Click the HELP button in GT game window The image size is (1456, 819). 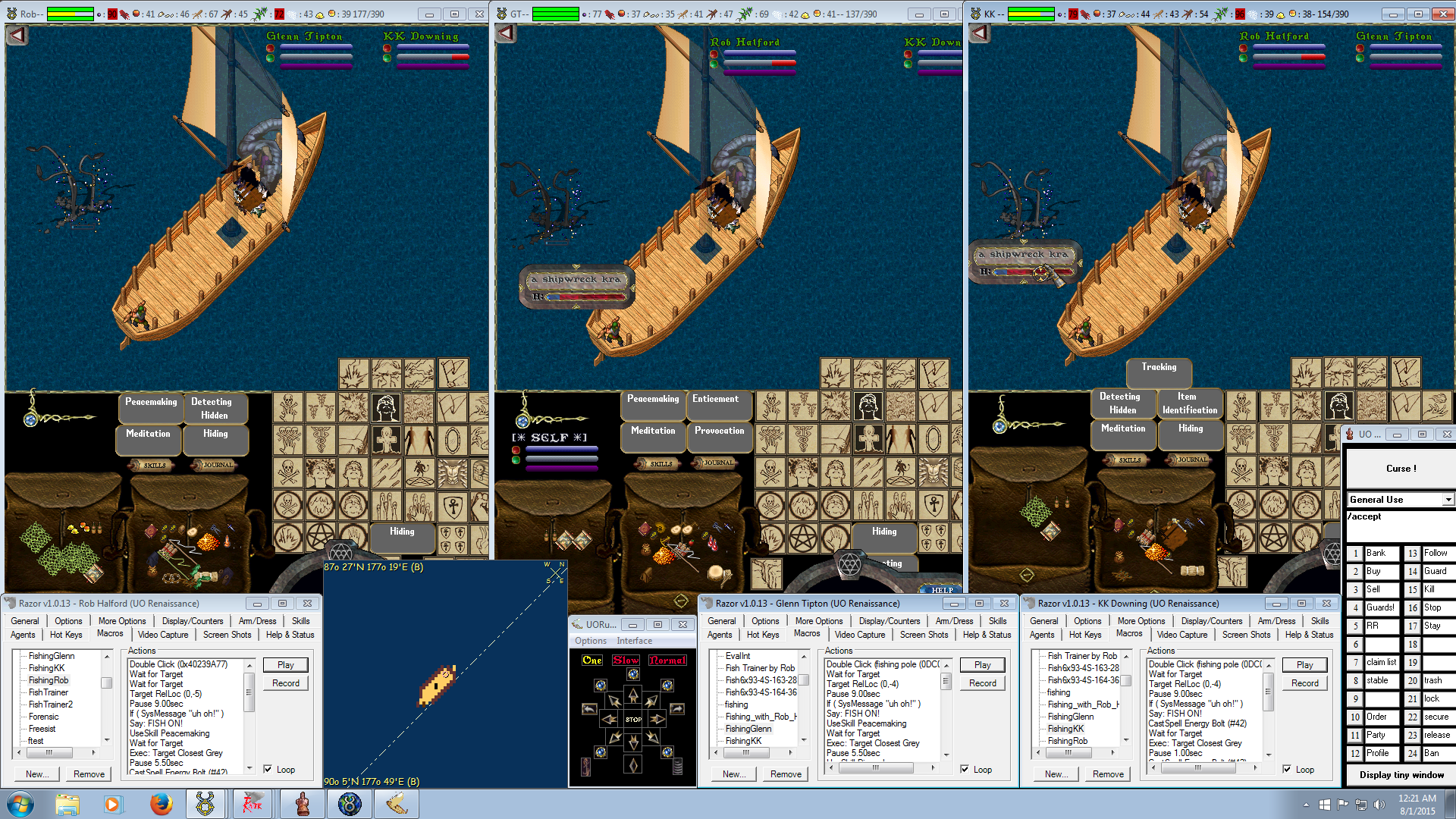coord(942,589)
